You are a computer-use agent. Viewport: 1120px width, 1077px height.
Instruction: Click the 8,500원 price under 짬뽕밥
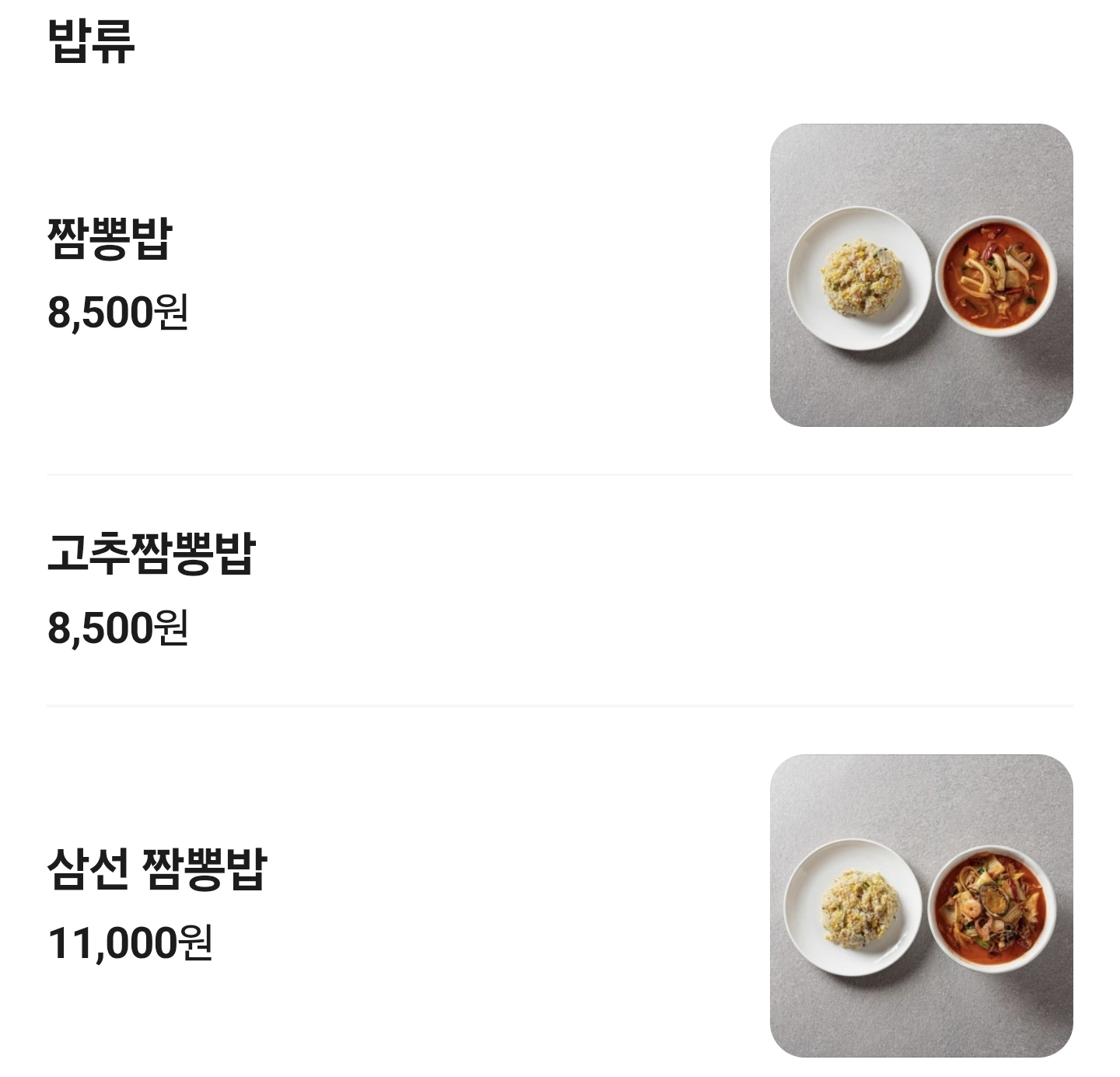(x=117, y=312)
